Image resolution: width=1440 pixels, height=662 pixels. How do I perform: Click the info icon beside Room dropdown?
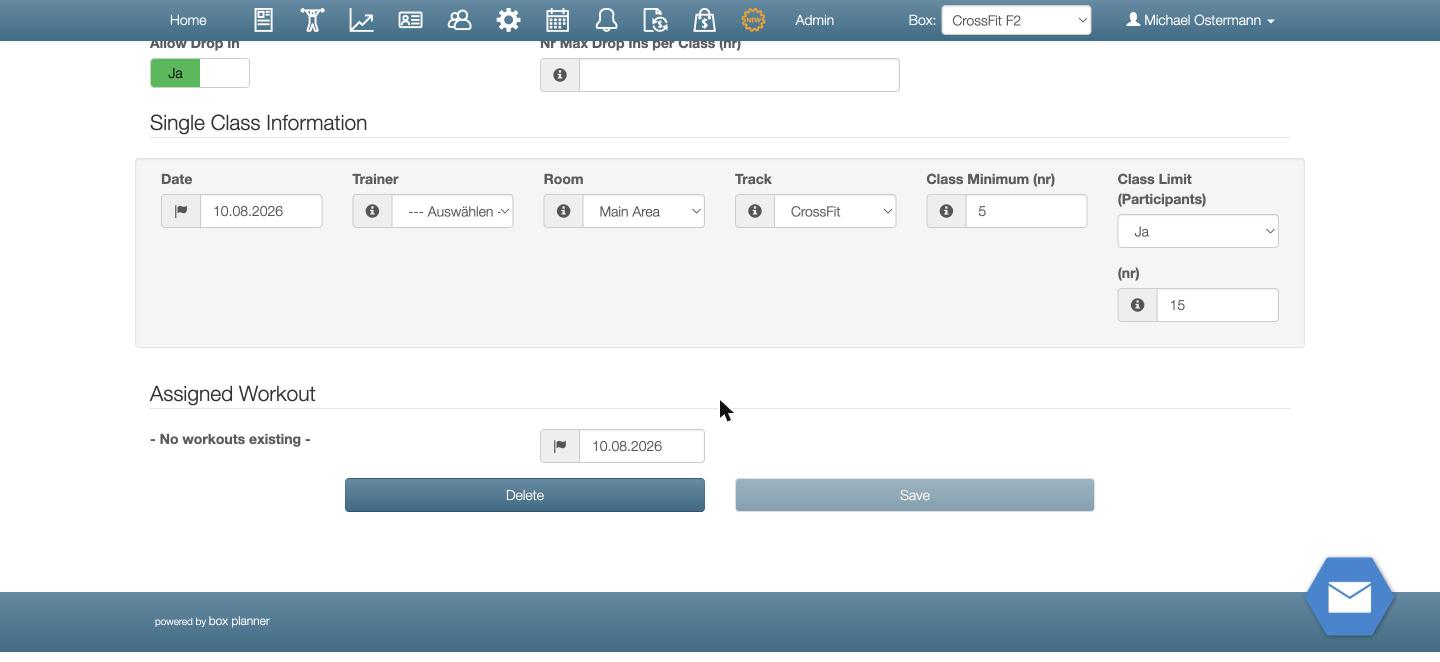coord(563,211)
